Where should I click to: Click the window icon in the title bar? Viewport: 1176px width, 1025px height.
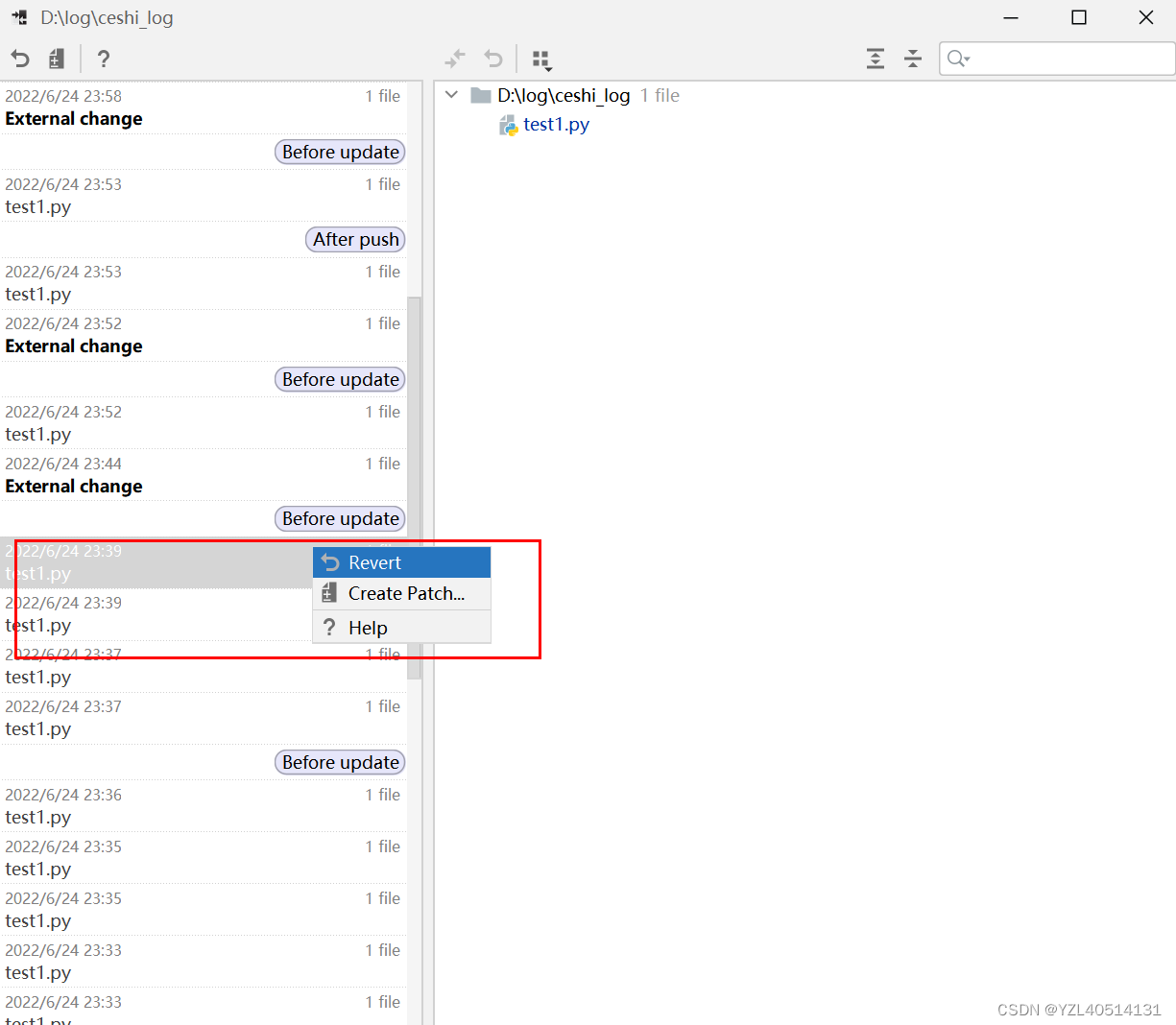(19, 17)
